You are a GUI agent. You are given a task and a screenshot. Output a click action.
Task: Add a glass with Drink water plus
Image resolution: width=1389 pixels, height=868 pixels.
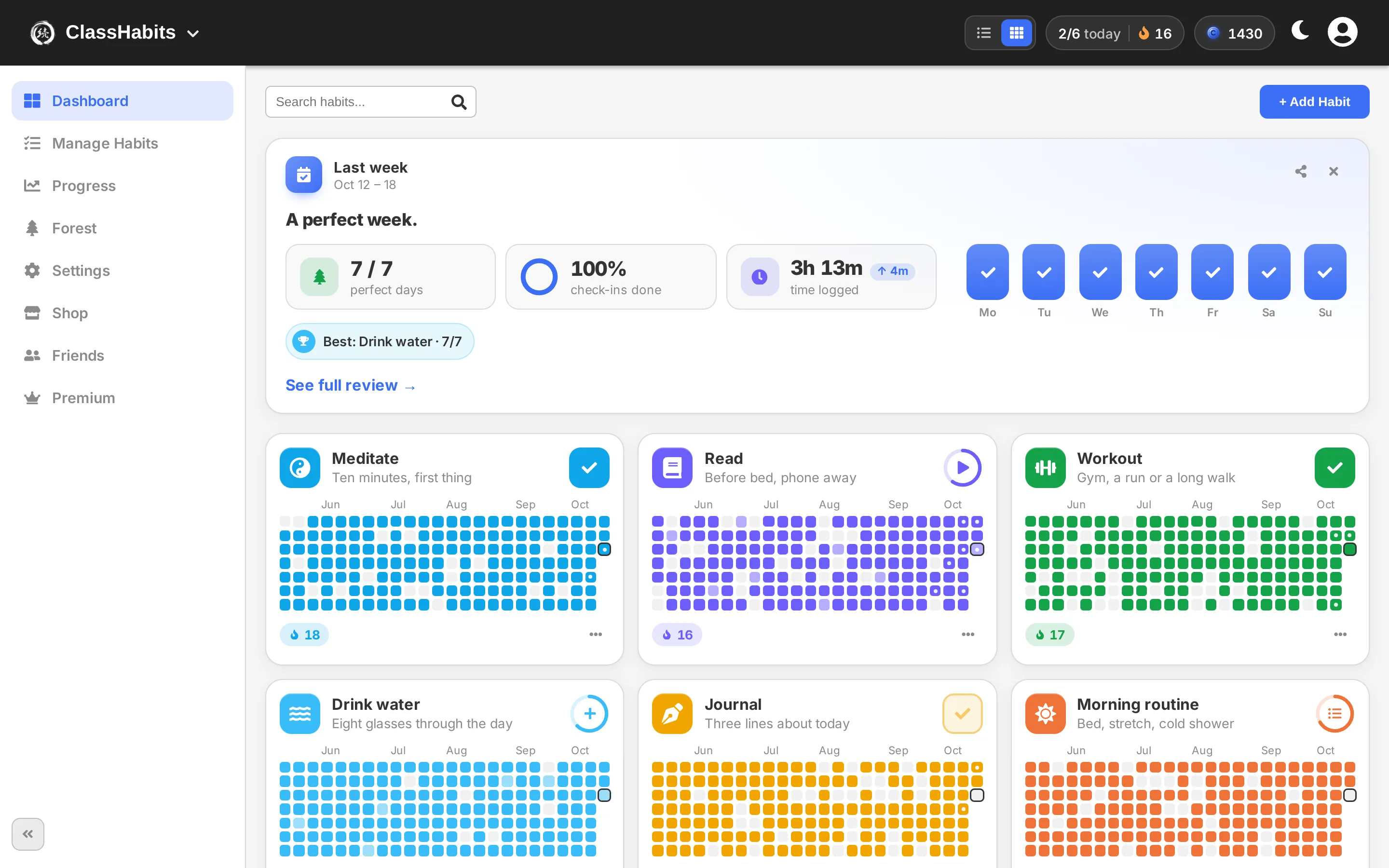(x=589, y=714)
